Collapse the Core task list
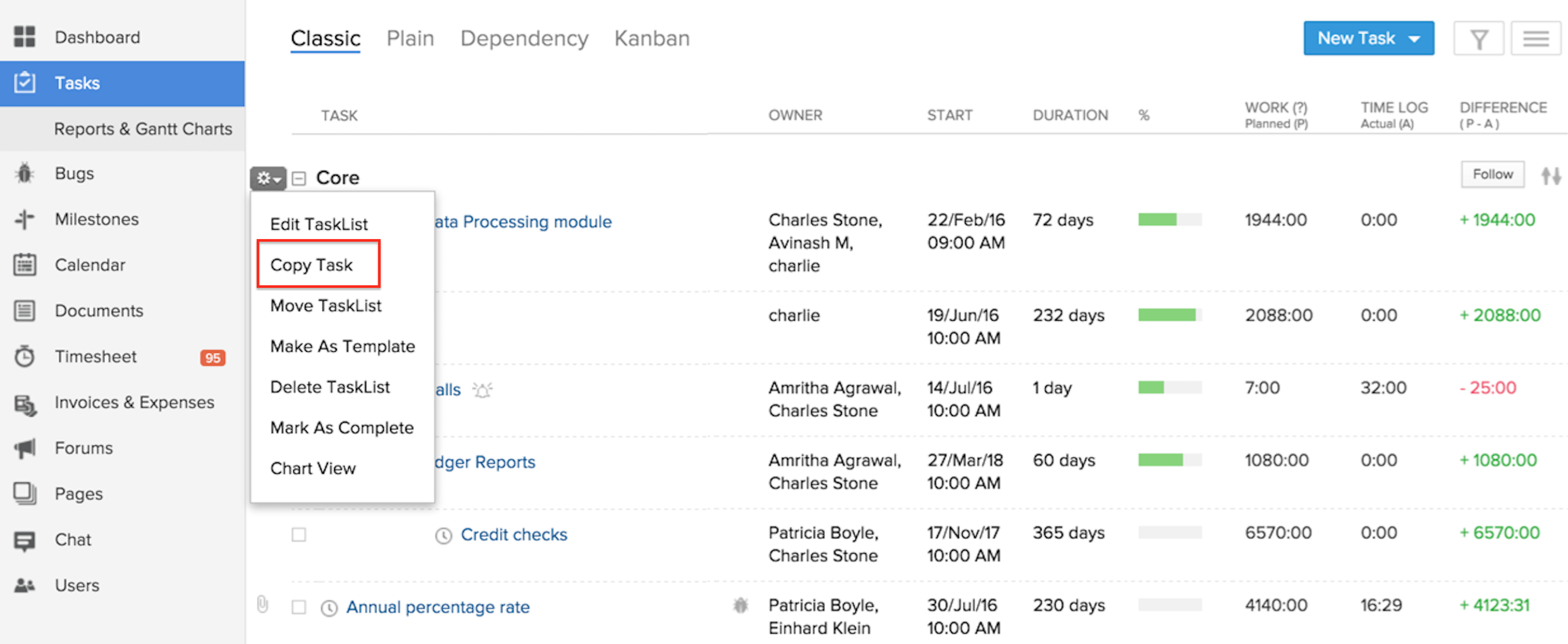 (299, 178)
